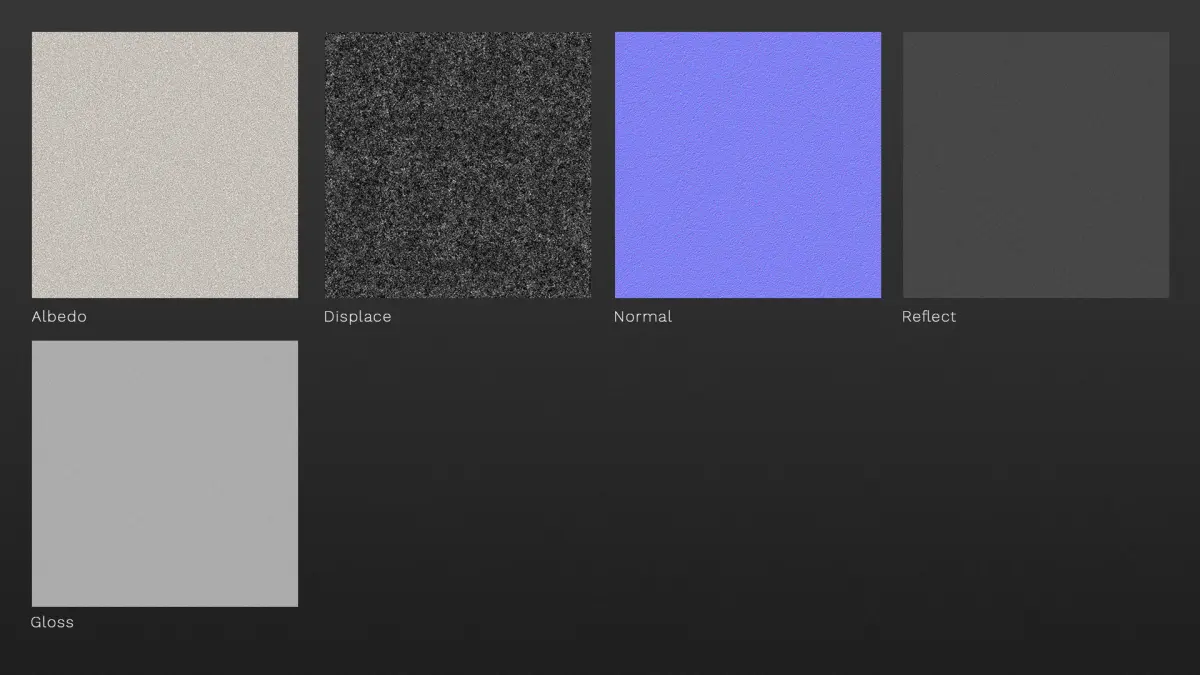Select the 'Reflect' caption text
The width and height of the screenshot is (1200, 675).
coord(929,316)
